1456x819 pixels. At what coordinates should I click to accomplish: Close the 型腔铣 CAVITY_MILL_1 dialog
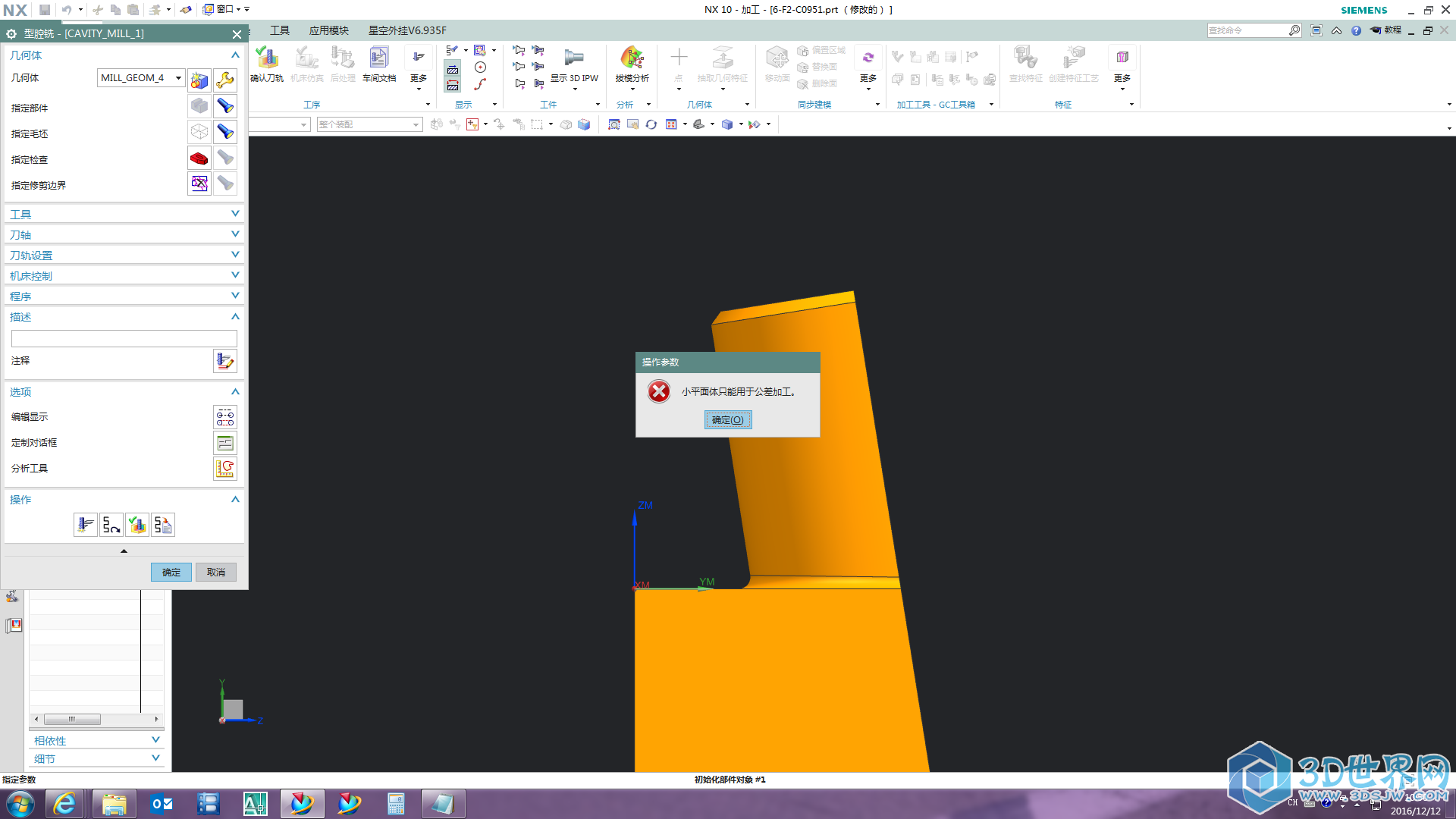(x=237, y=34)
